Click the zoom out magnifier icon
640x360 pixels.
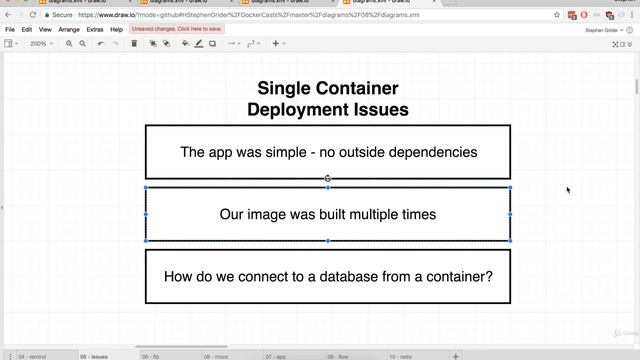point(82,43)
